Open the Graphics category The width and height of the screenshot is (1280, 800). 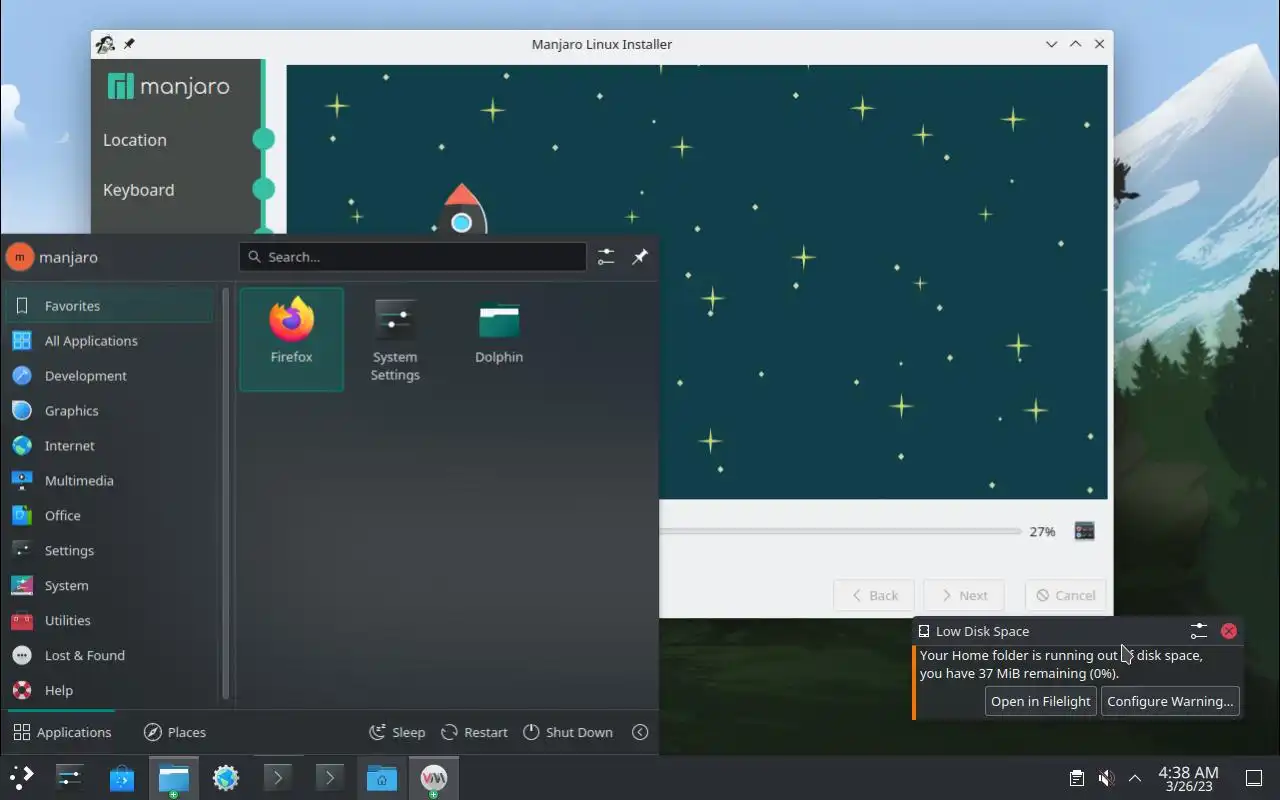110,411
